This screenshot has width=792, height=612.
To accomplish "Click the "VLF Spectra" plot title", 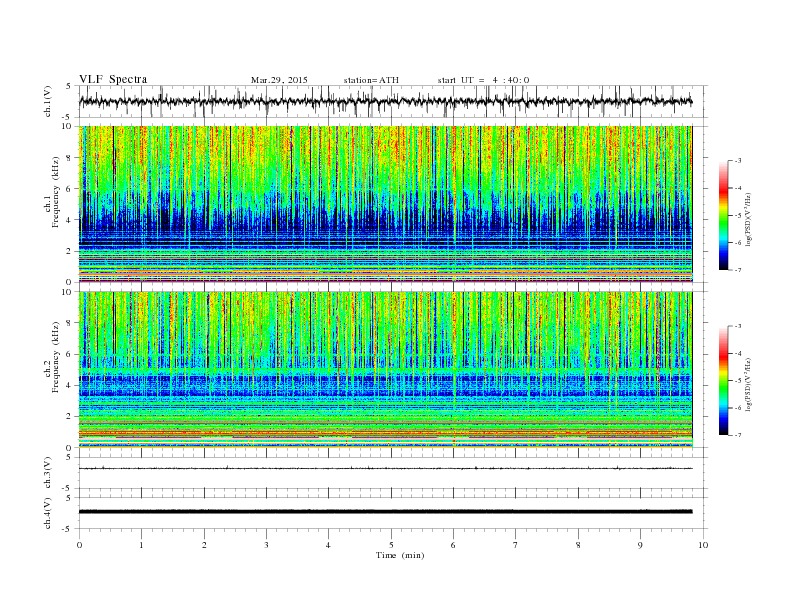I will 113,79.
